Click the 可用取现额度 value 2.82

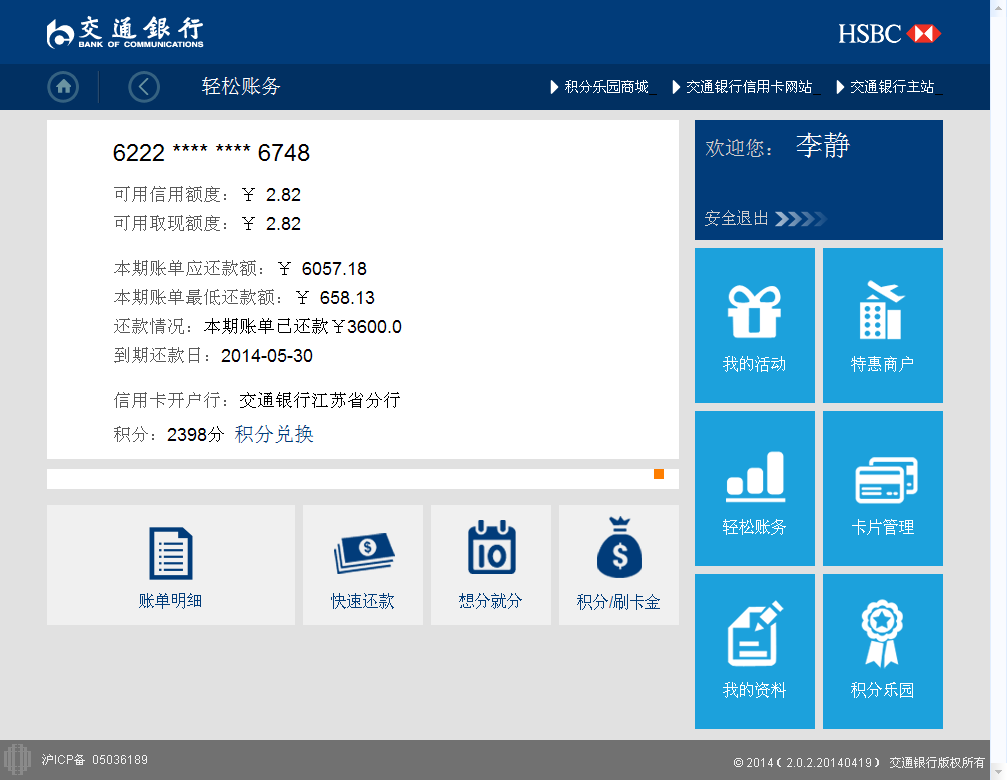click(283, 223)
